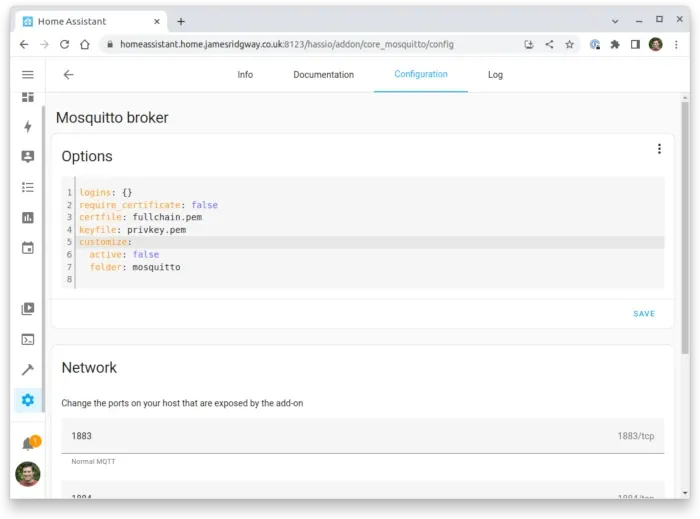This screenshot has height=519, width=700.
Task: Click the 'Options' section heading
Action: click(x=87, y=157)
